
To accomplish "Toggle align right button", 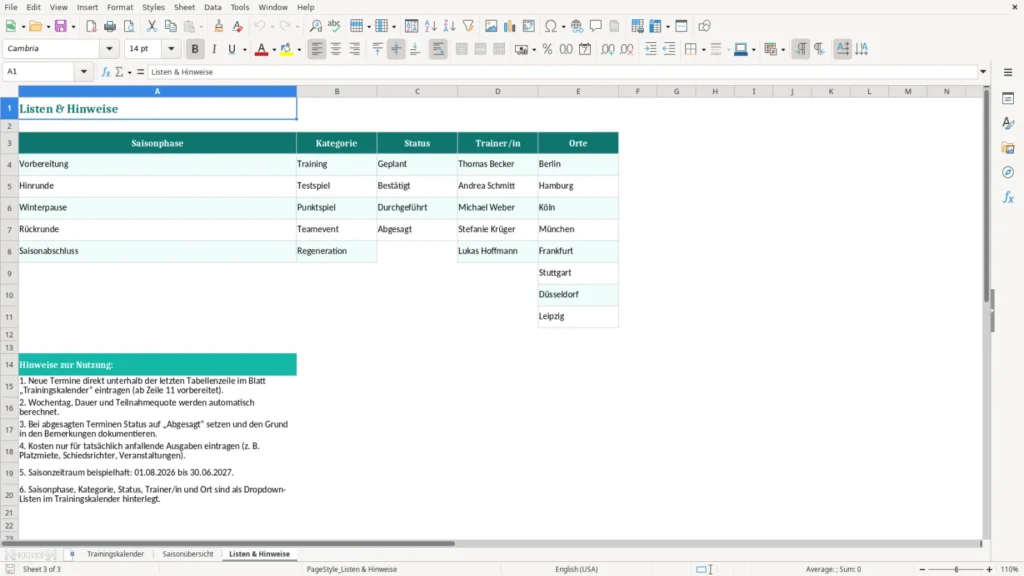I will click(x=355, y=49).
